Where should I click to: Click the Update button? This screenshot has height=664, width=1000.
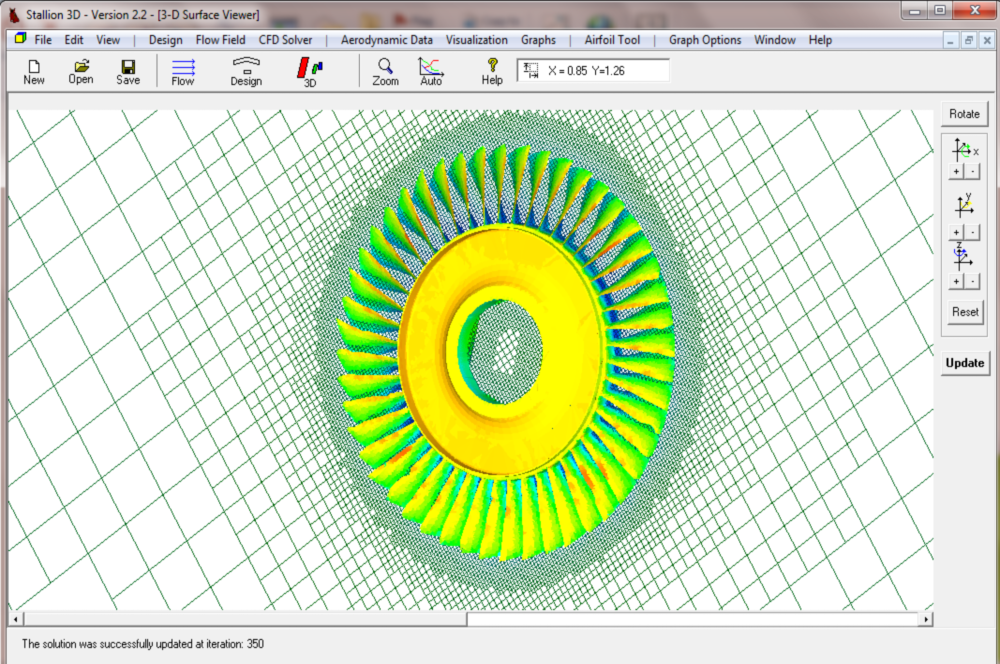(x=965, y=363)
